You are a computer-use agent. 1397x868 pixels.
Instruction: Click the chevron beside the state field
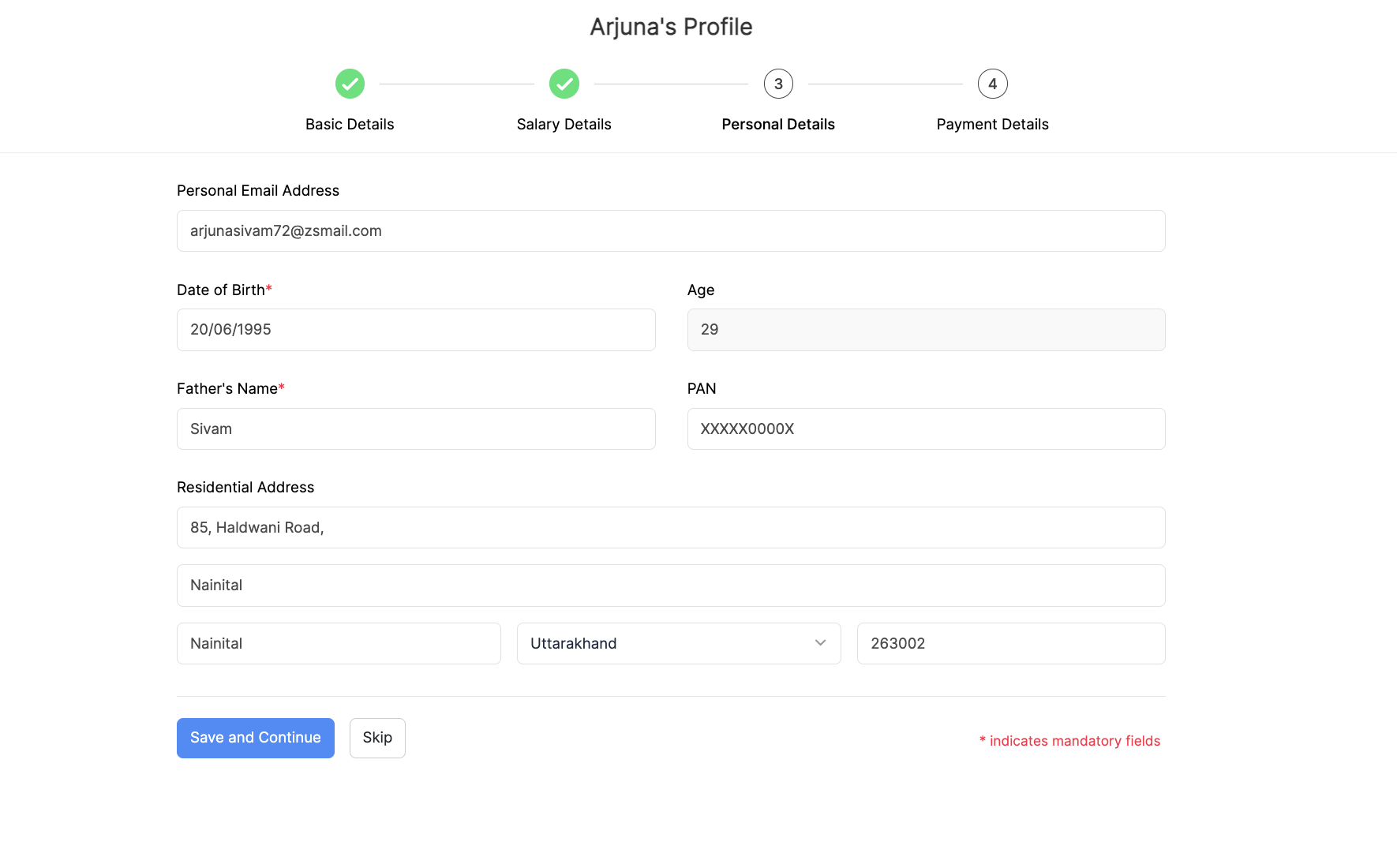pyautogui.click(x=819, y=643)
